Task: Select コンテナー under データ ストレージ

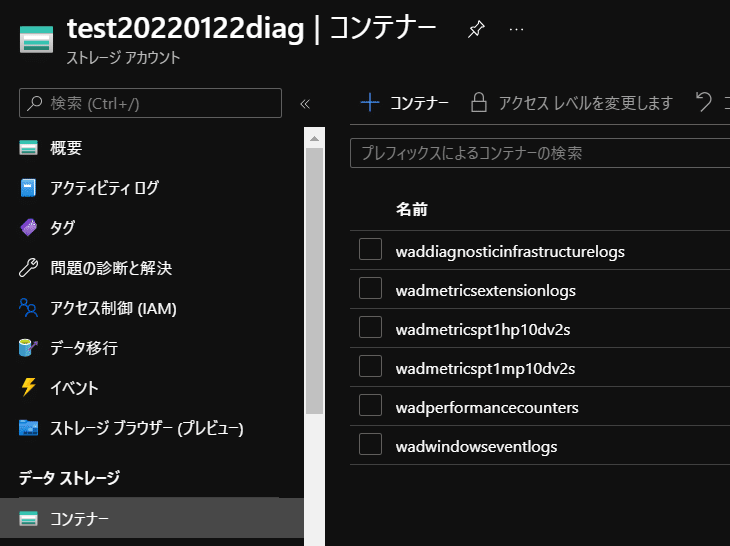Action: [x=152, y=519]
